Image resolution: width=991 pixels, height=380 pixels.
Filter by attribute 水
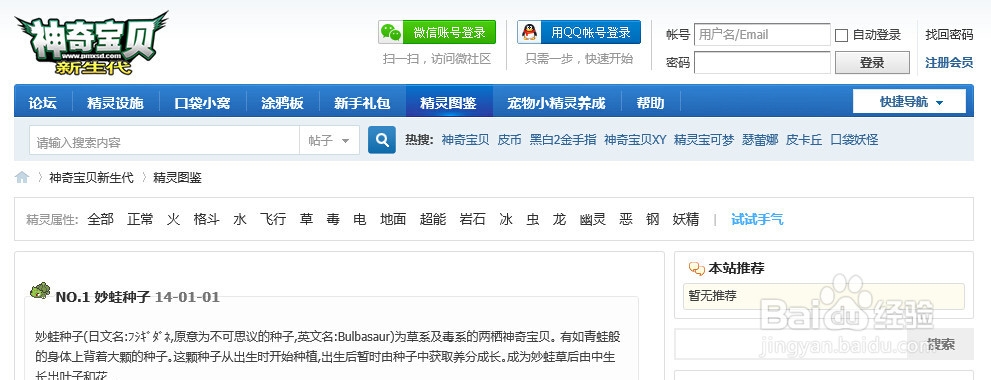[x=240, y=219]
